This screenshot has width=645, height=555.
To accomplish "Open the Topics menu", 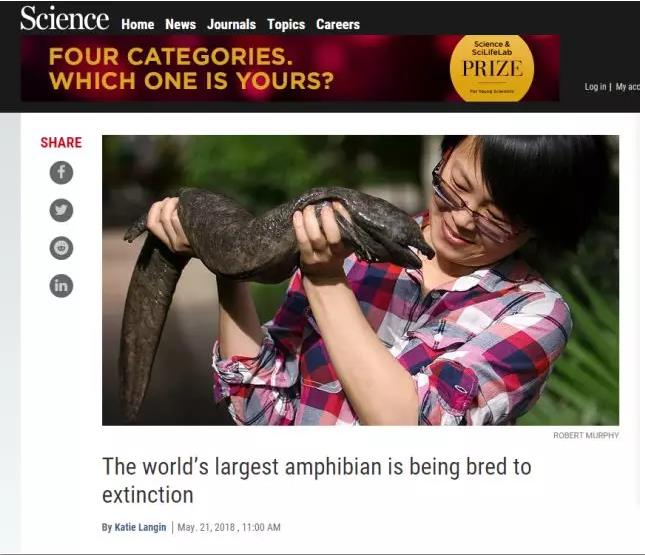I will 286,24.
